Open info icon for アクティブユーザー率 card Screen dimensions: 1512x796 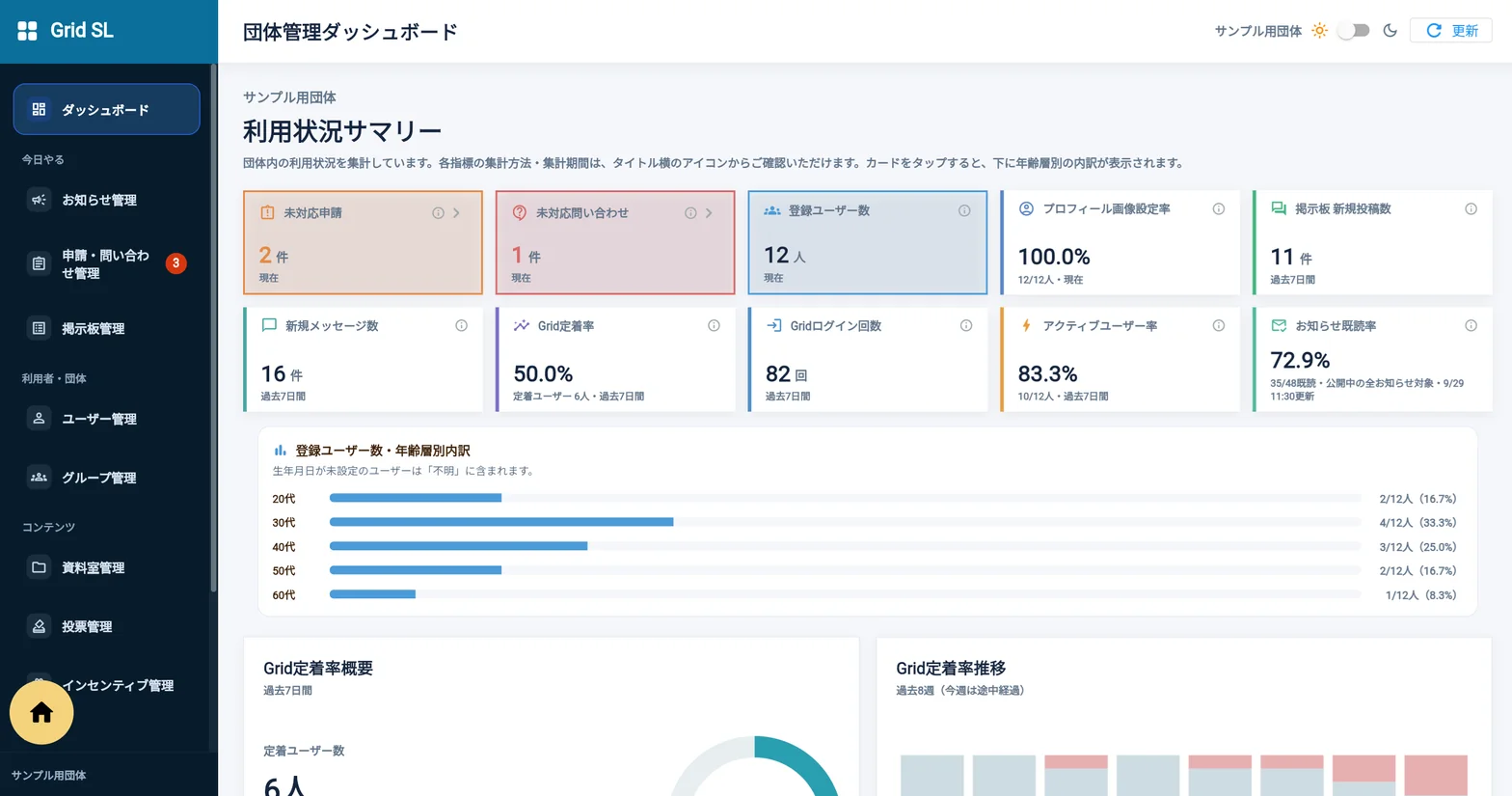click(1219, 326)
